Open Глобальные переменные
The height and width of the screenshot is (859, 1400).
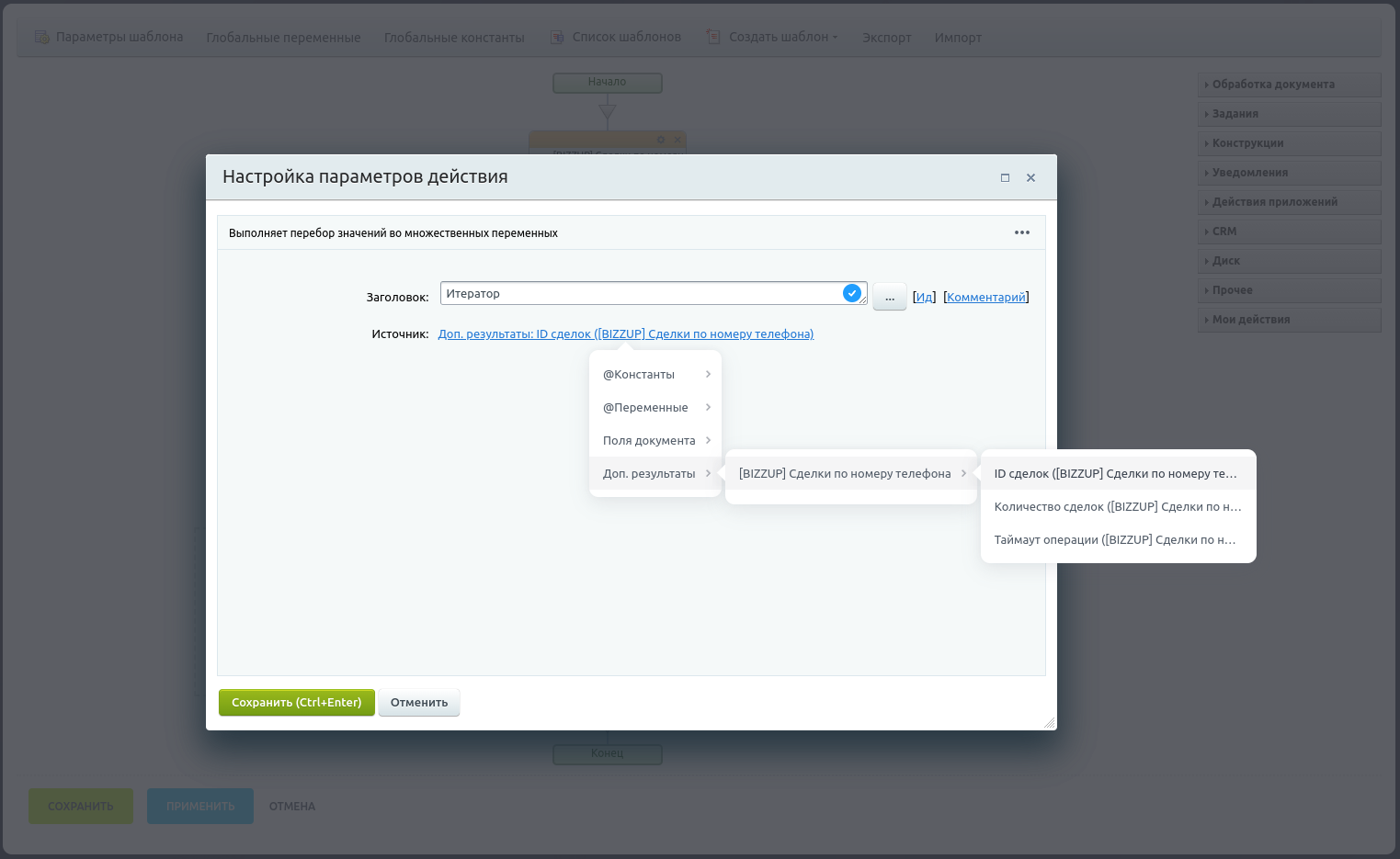283,38
